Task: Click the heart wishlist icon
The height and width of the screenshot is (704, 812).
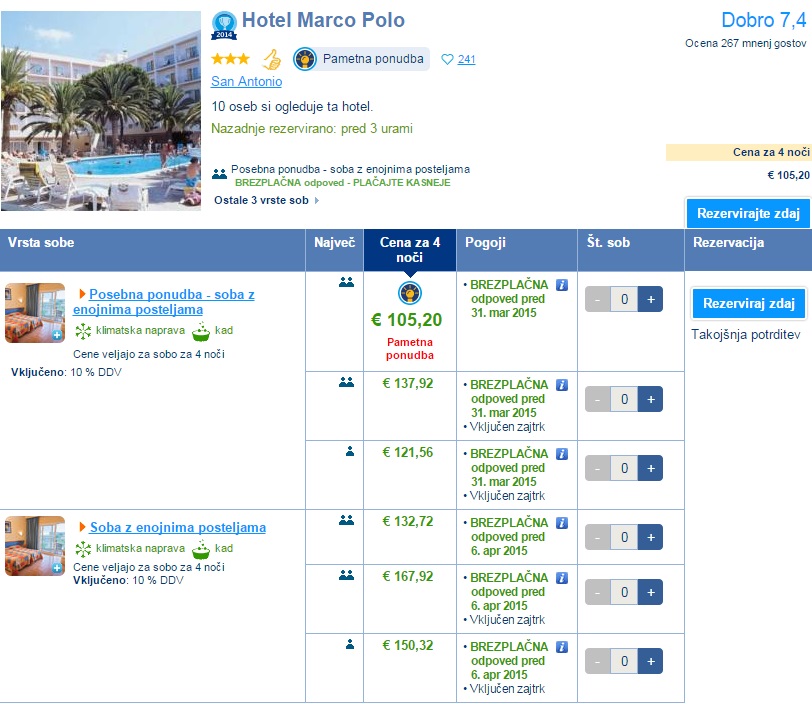Action: tap(447, 59)
